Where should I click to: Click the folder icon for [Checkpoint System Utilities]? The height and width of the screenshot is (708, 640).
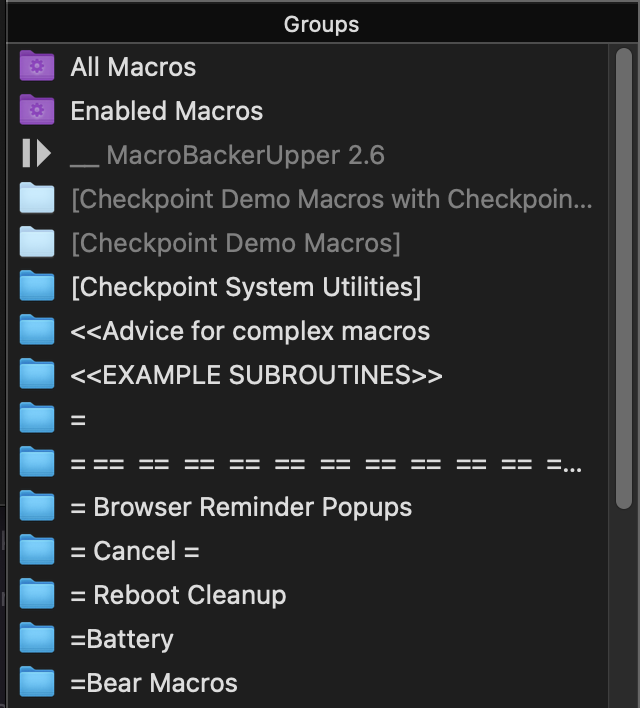(37, 286)
